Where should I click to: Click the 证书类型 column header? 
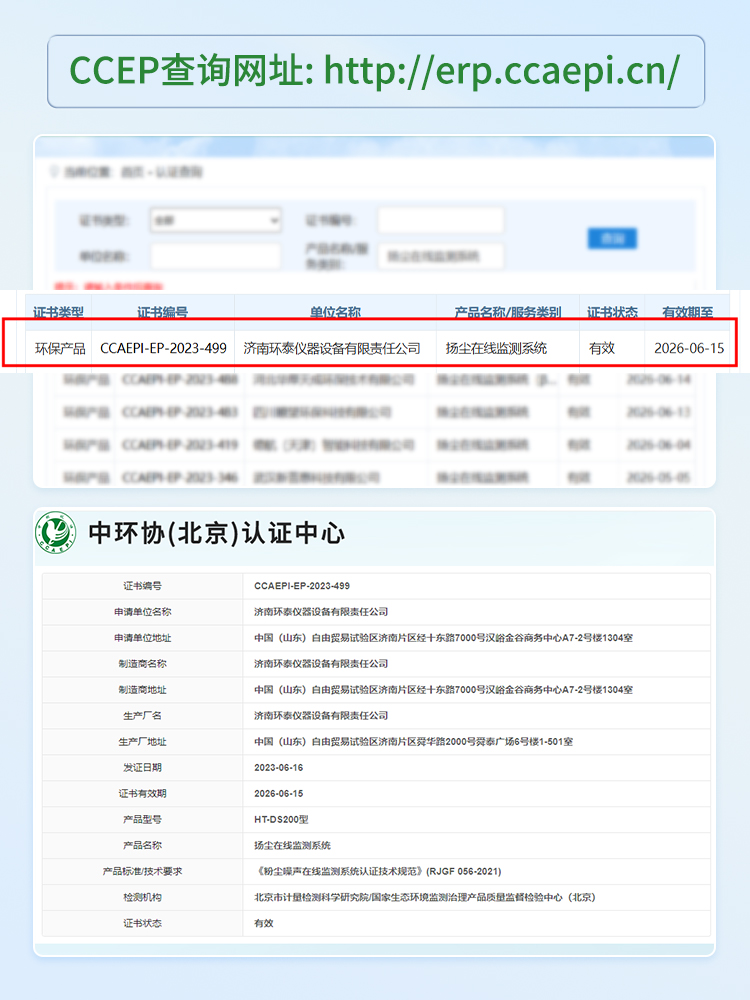coord(59,312)
